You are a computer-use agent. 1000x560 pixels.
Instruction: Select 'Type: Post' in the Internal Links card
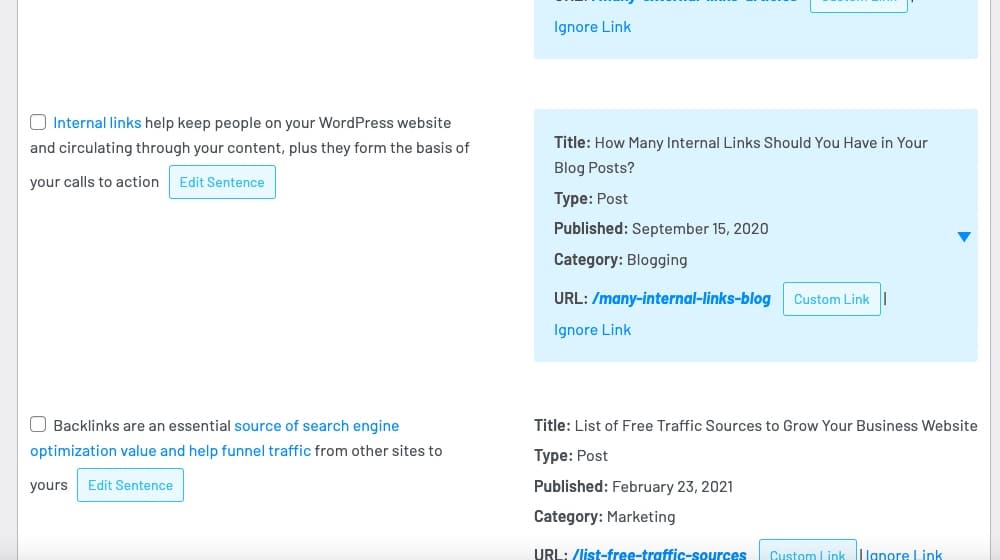pyautogui.click(x=591, y=198)
